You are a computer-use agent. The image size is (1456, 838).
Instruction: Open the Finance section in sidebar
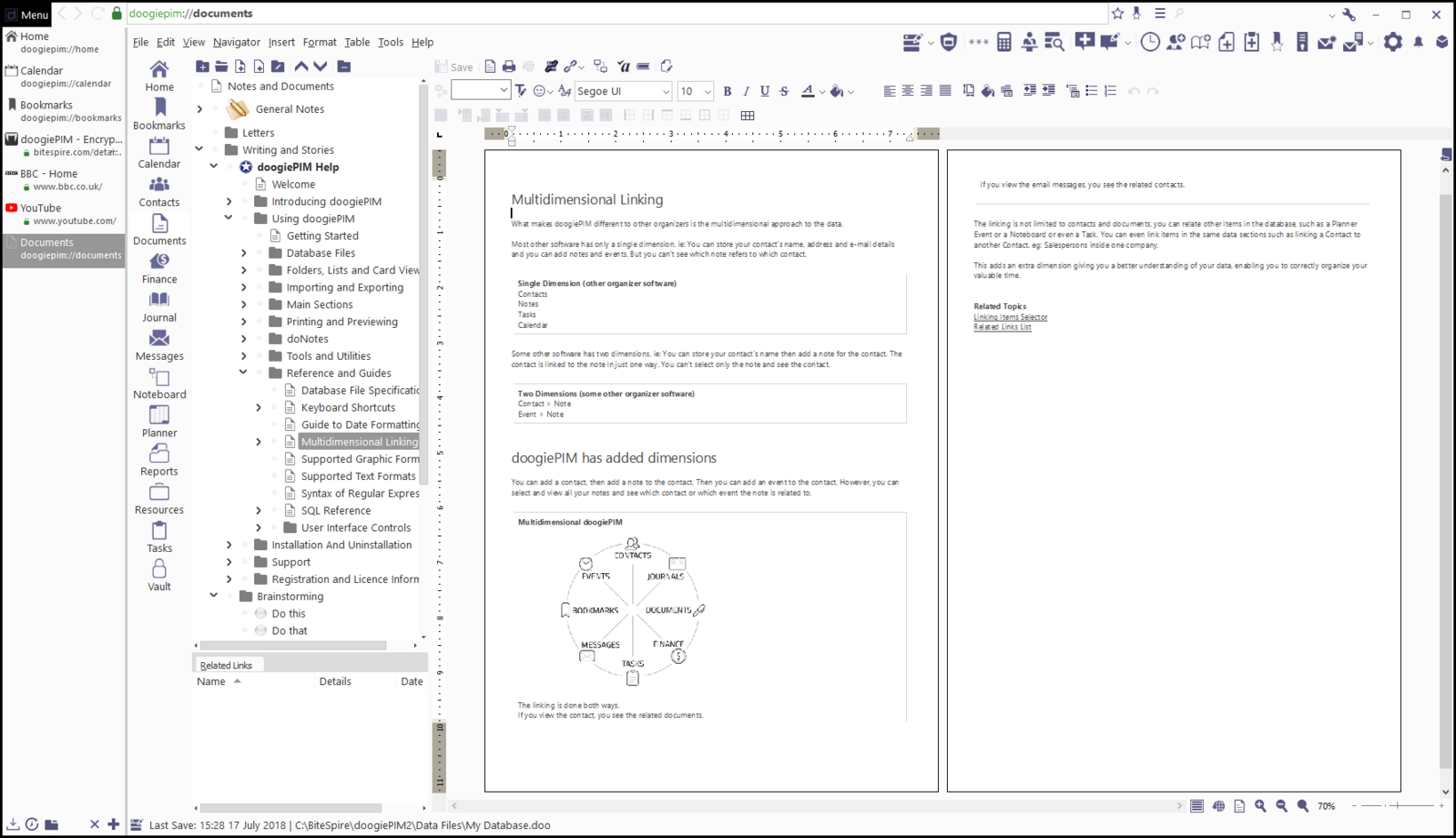[159, 269]
